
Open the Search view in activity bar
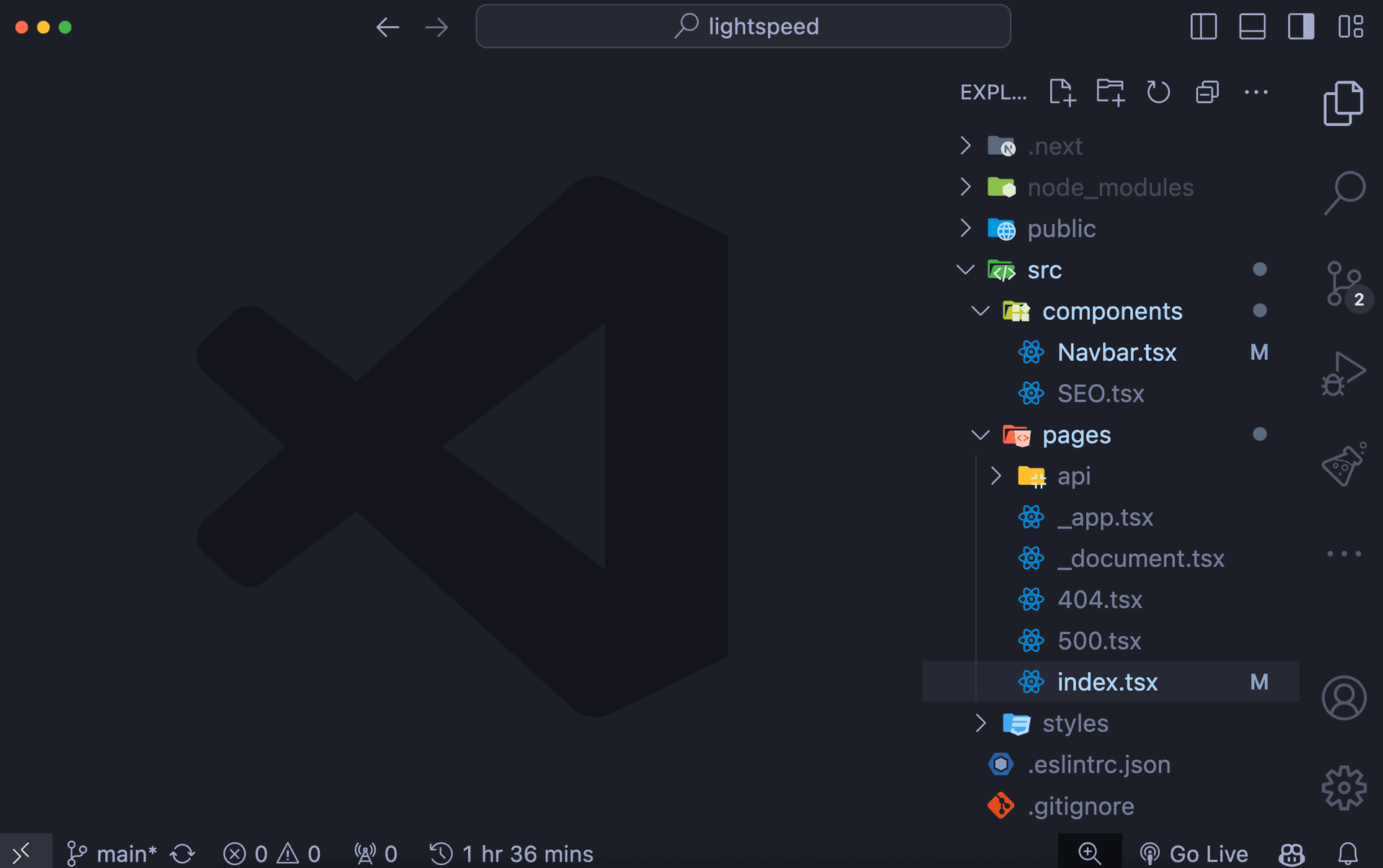pos(1343,193)
